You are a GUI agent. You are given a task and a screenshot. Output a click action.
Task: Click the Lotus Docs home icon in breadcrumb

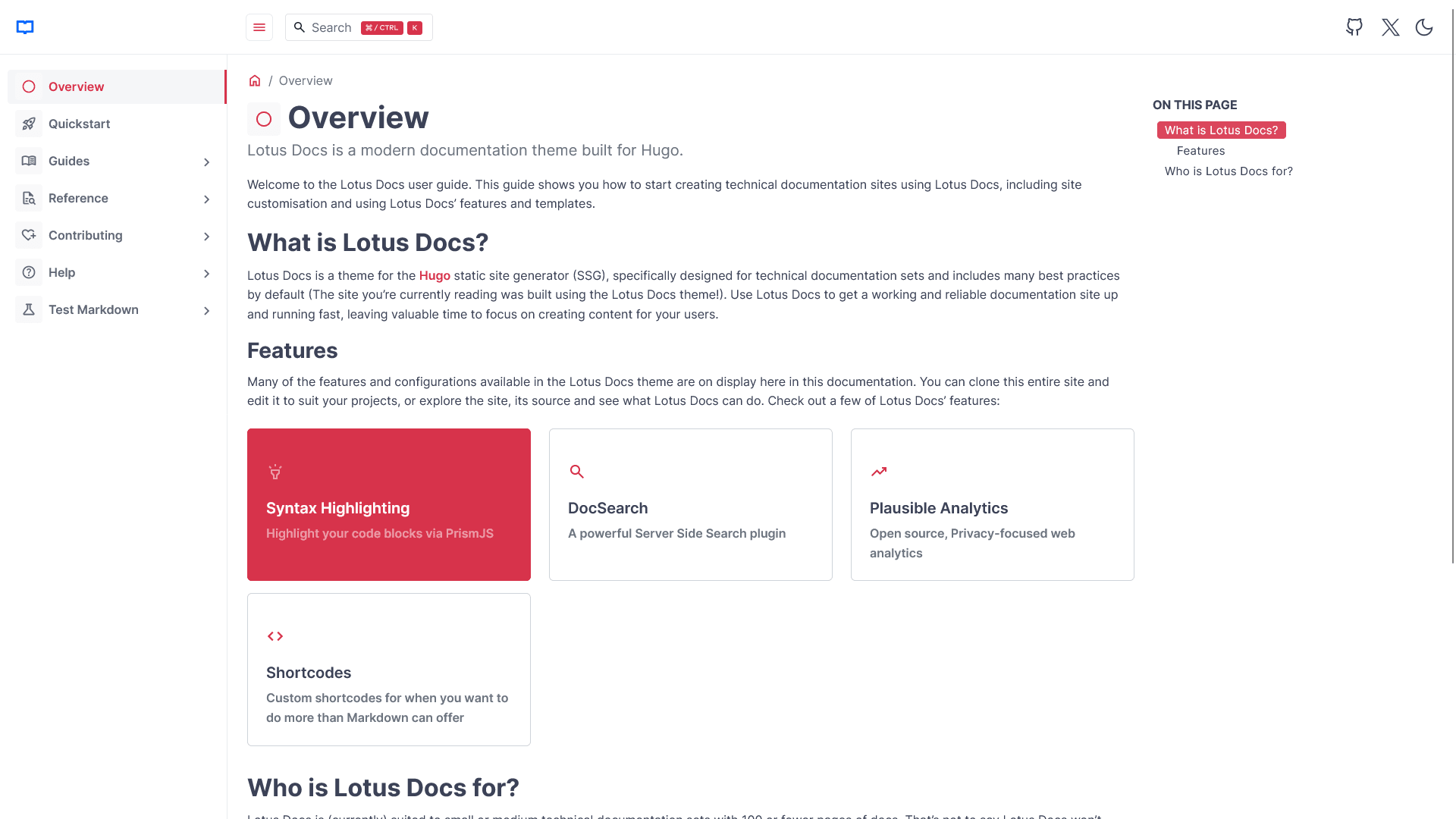tap(253, 80)
